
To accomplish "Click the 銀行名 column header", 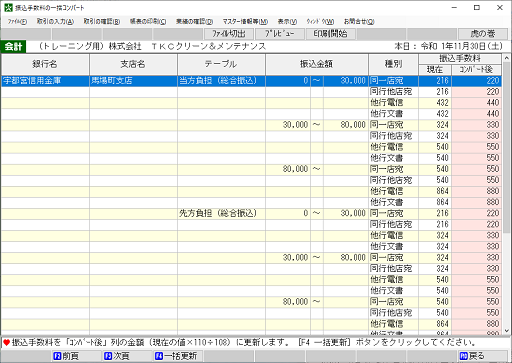I will pos(45,64).
